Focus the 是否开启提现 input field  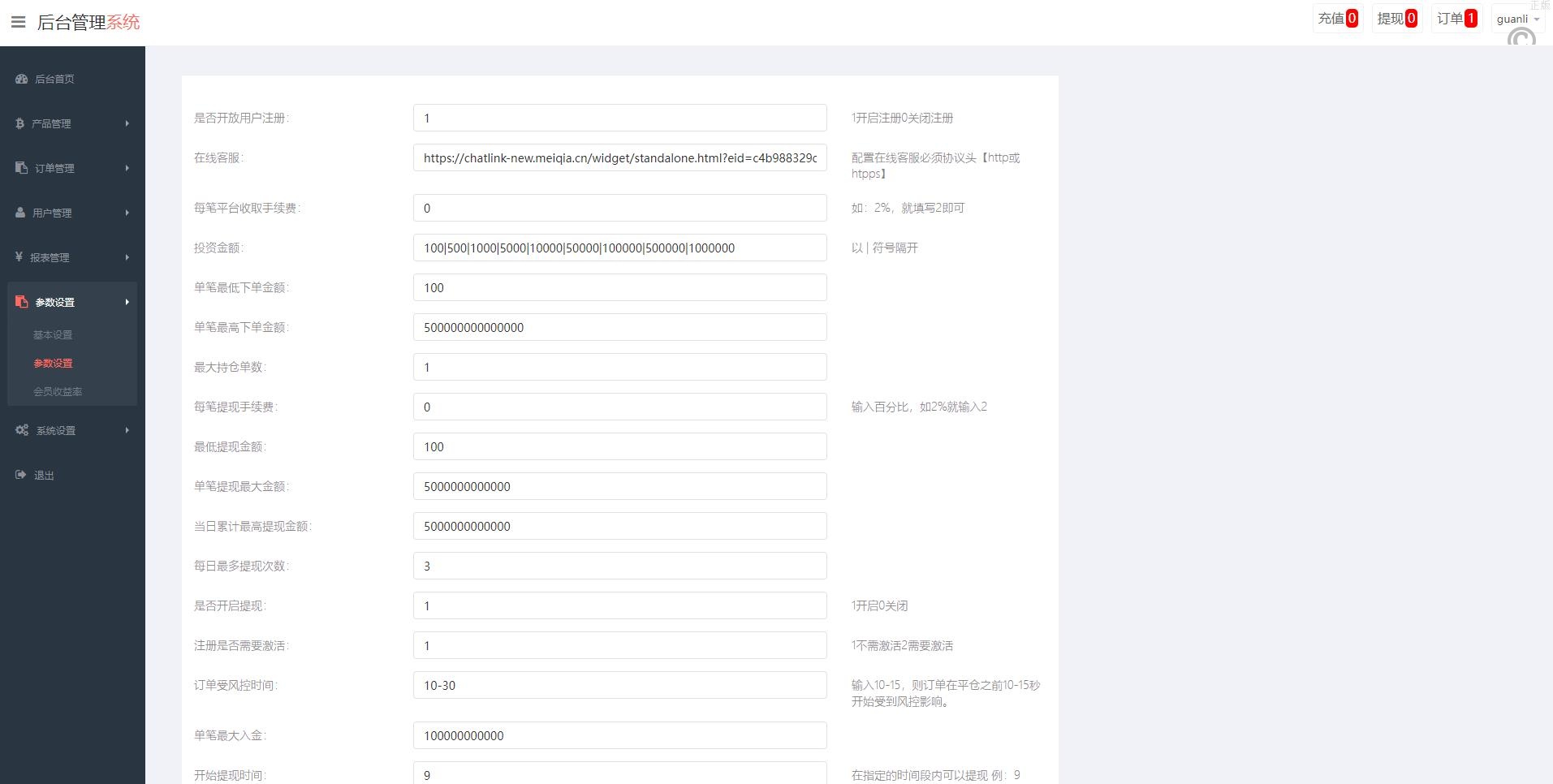[619, 605]
